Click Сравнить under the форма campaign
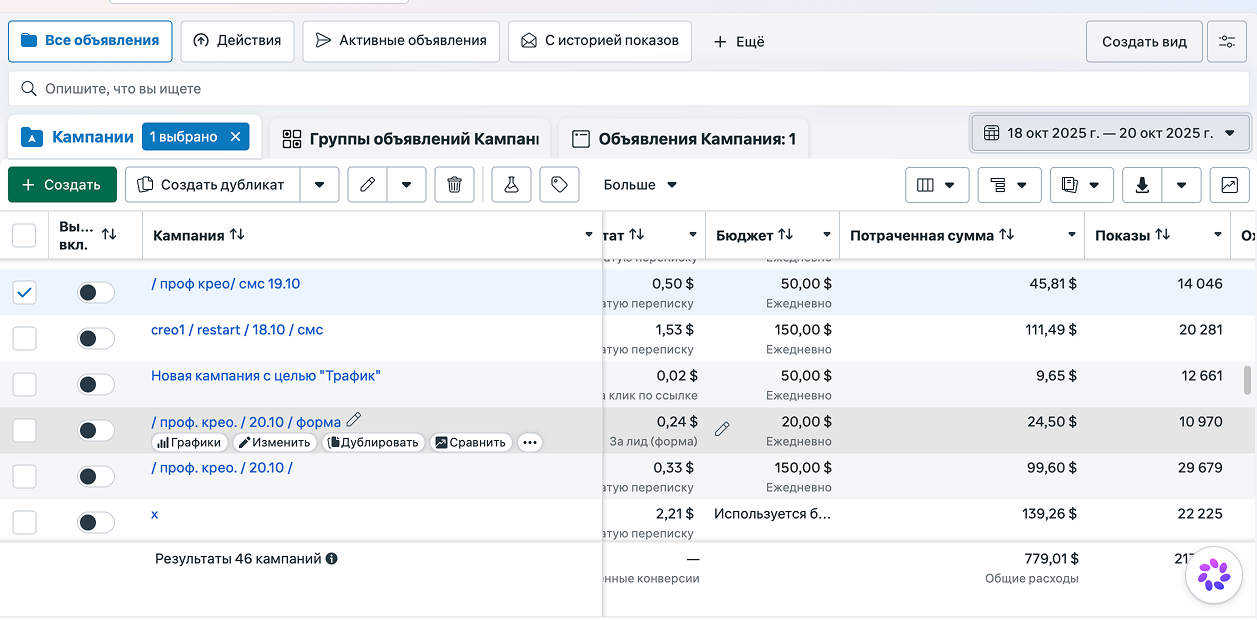The height and width of the screenshot is (620, 1257). coord(471,442)
